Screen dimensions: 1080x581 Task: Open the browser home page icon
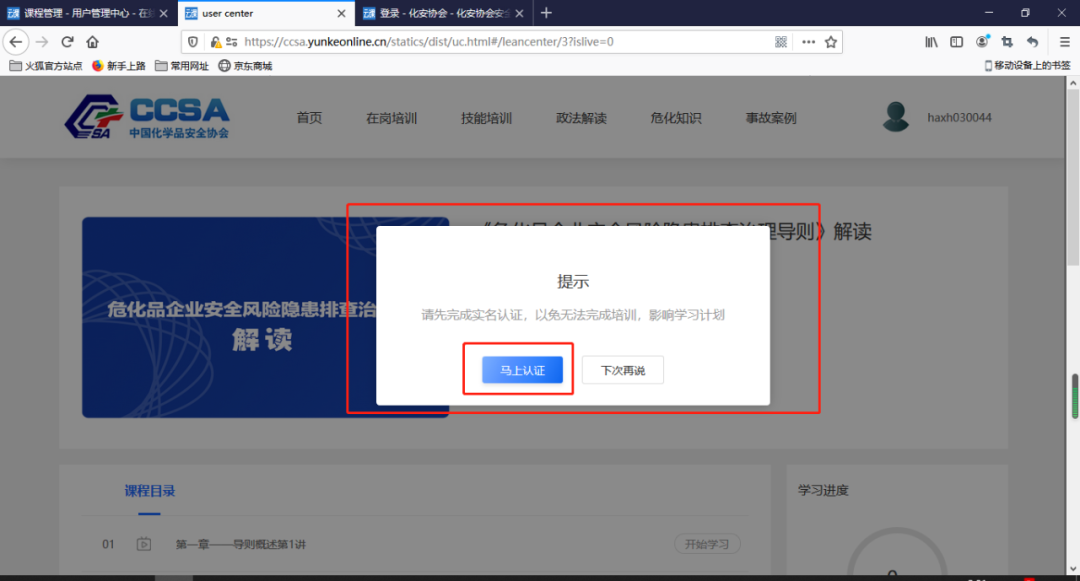[x=92, y=42]
